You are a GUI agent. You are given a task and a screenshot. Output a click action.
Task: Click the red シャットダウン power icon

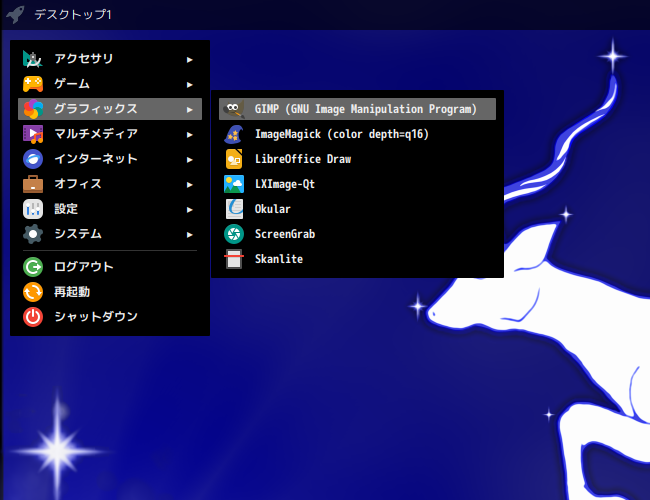click(33, 317)
